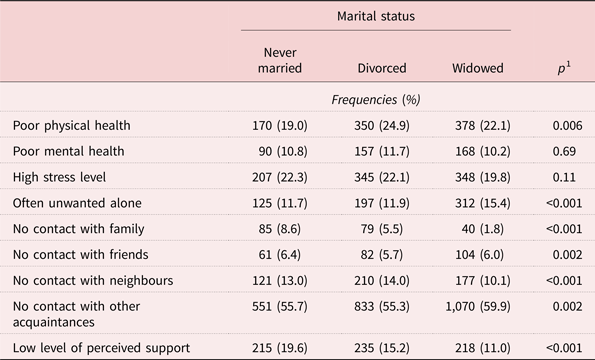Select Low level of perceived support label

[101, 348]
